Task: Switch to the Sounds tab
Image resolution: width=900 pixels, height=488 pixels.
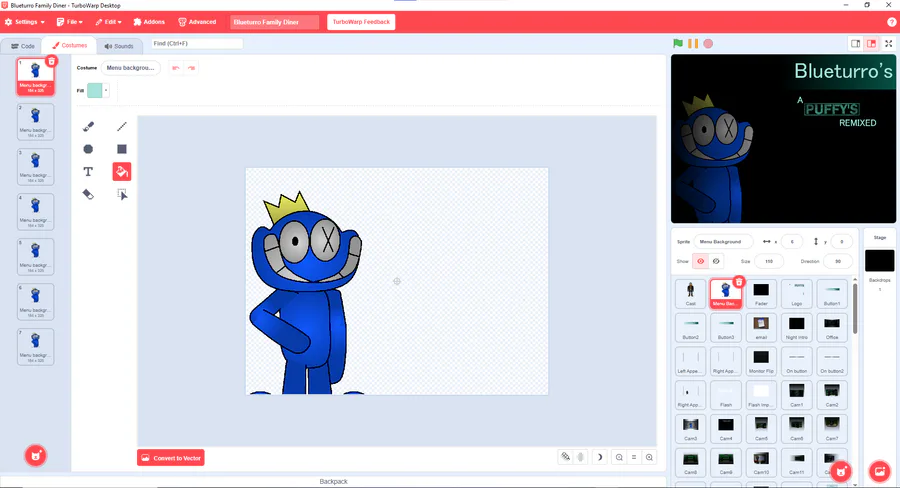Action: [x=119, y=46]
